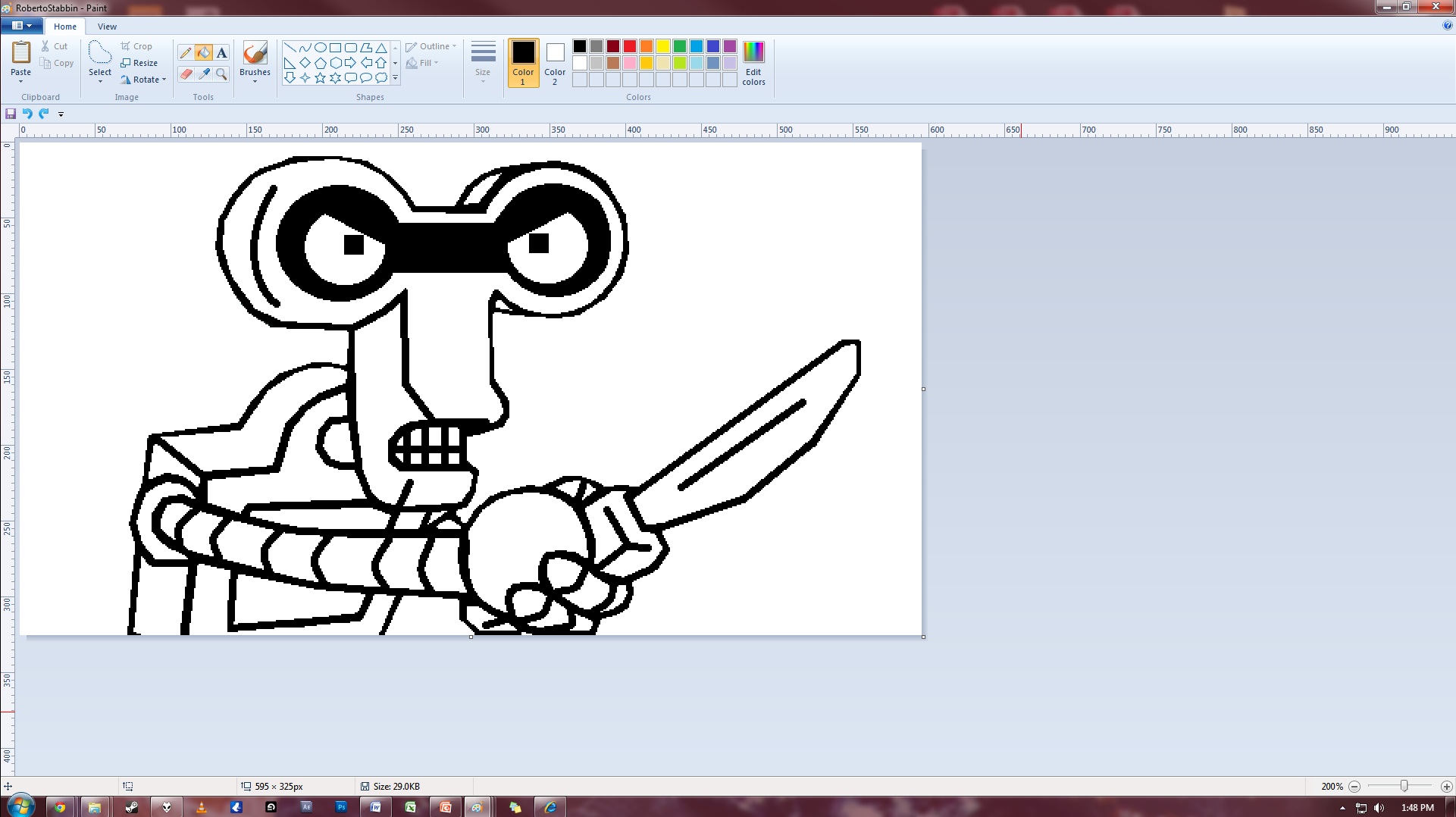The width and height of the screenshot is (1456, 817).
Task: Click the Undo arrow icon
Action: coord(27,114)
